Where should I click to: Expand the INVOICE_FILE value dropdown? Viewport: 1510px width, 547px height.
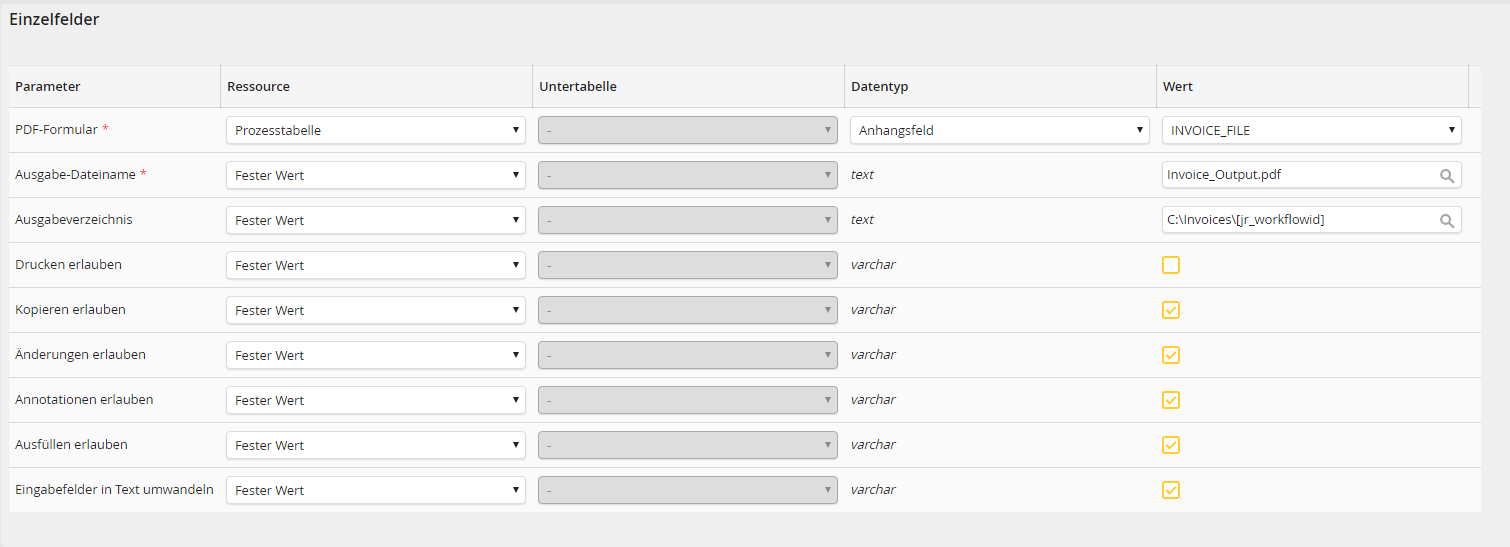point(1311,130)
